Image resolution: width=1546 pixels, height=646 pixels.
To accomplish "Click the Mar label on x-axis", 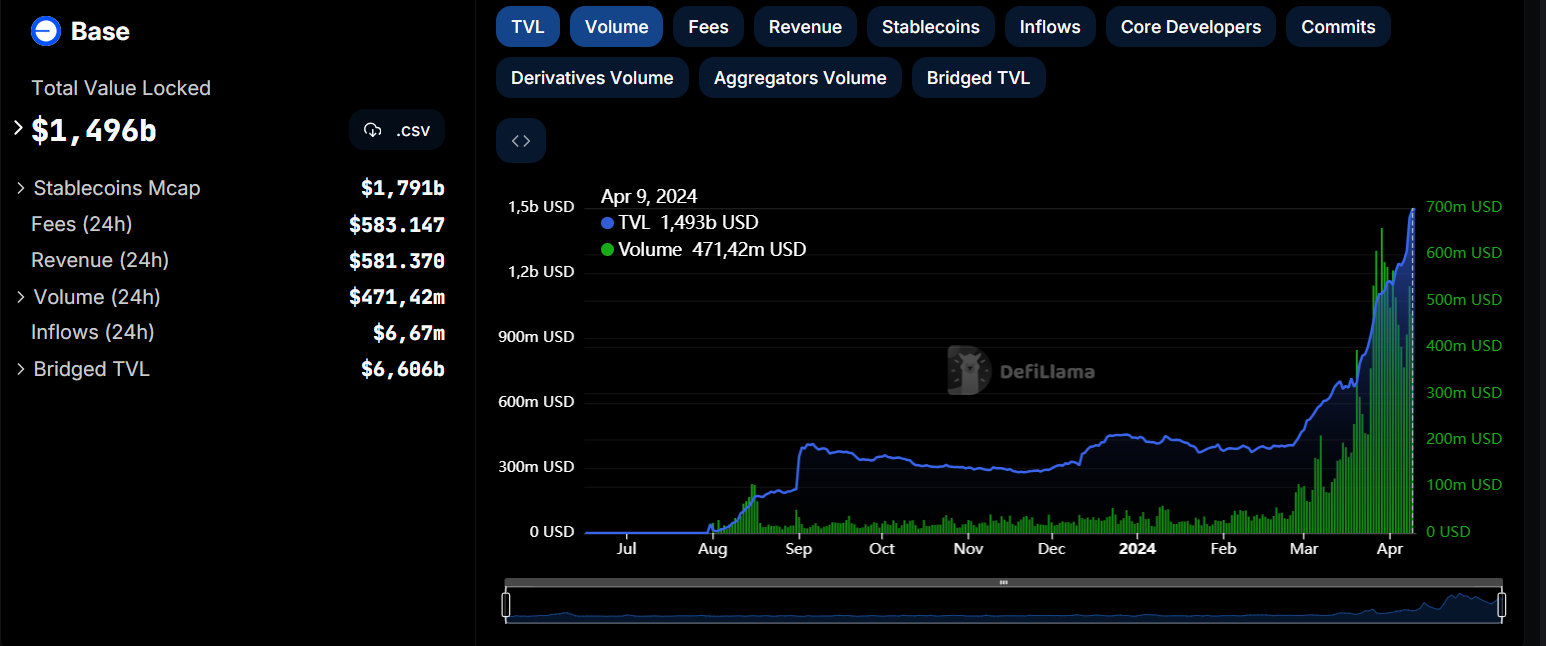I will [x=1304, y=549].
